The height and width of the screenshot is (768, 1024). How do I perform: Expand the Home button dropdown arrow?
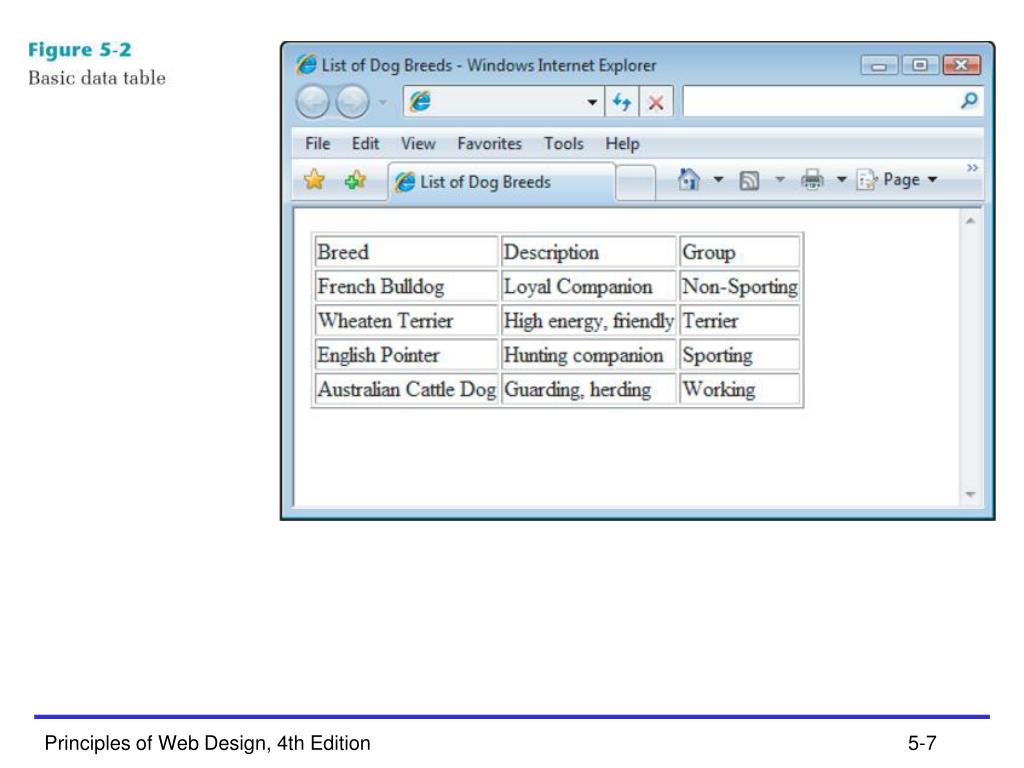coord(718,179)
